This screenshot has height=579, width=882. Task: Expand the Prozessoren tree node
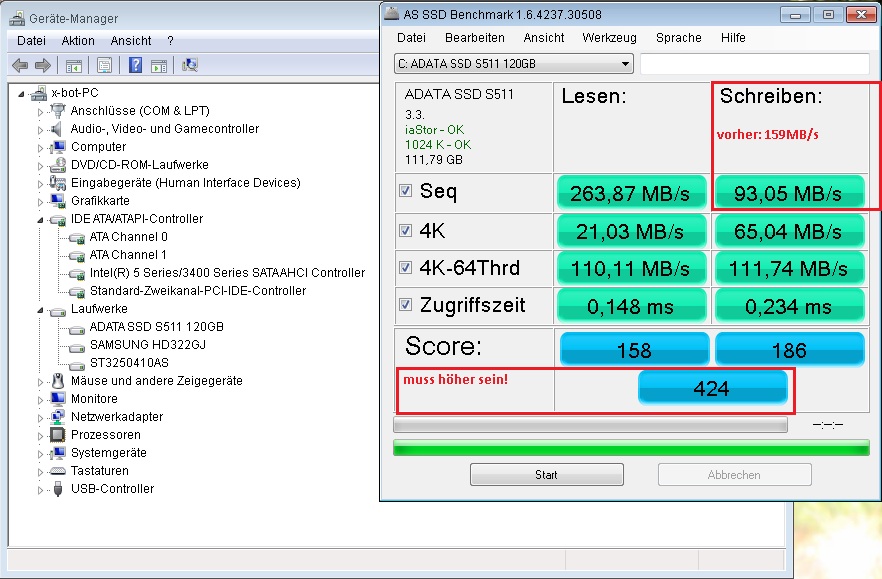click(40, 436)
